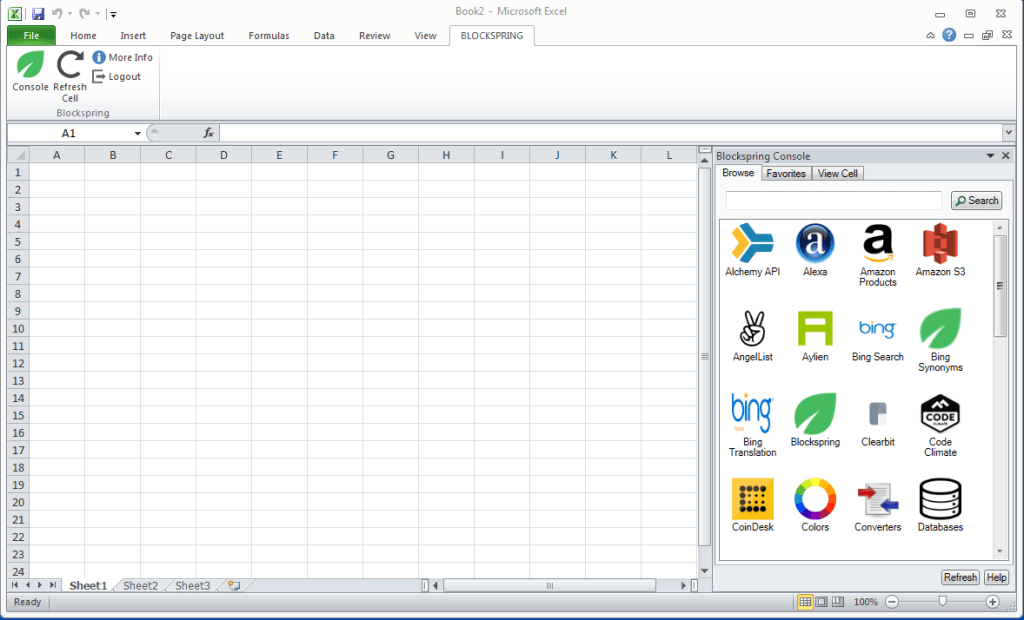Open the Data ribbon tab
Screen dimensions: 1024x620
(x=324, y=35)
